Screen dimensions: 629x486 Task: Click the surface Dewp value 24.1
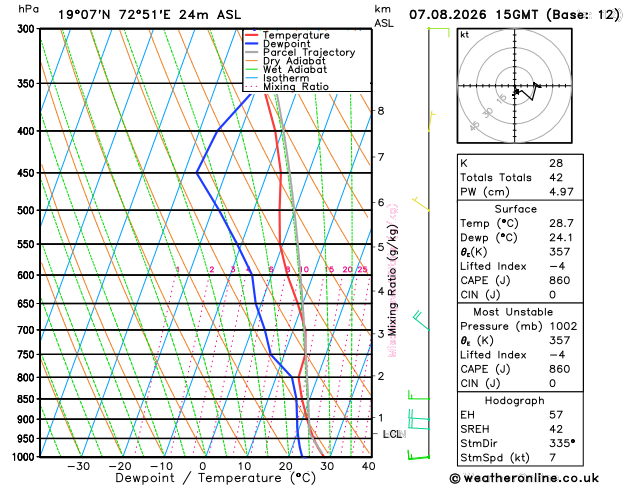click(x=561, y=237)
